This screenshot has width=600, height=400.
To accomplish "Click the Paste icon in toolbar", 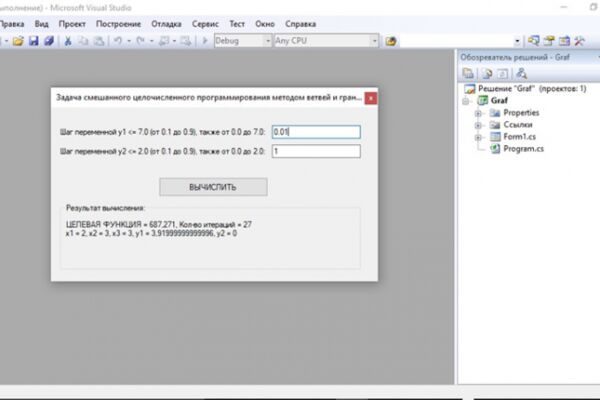I will coord(99,41).
